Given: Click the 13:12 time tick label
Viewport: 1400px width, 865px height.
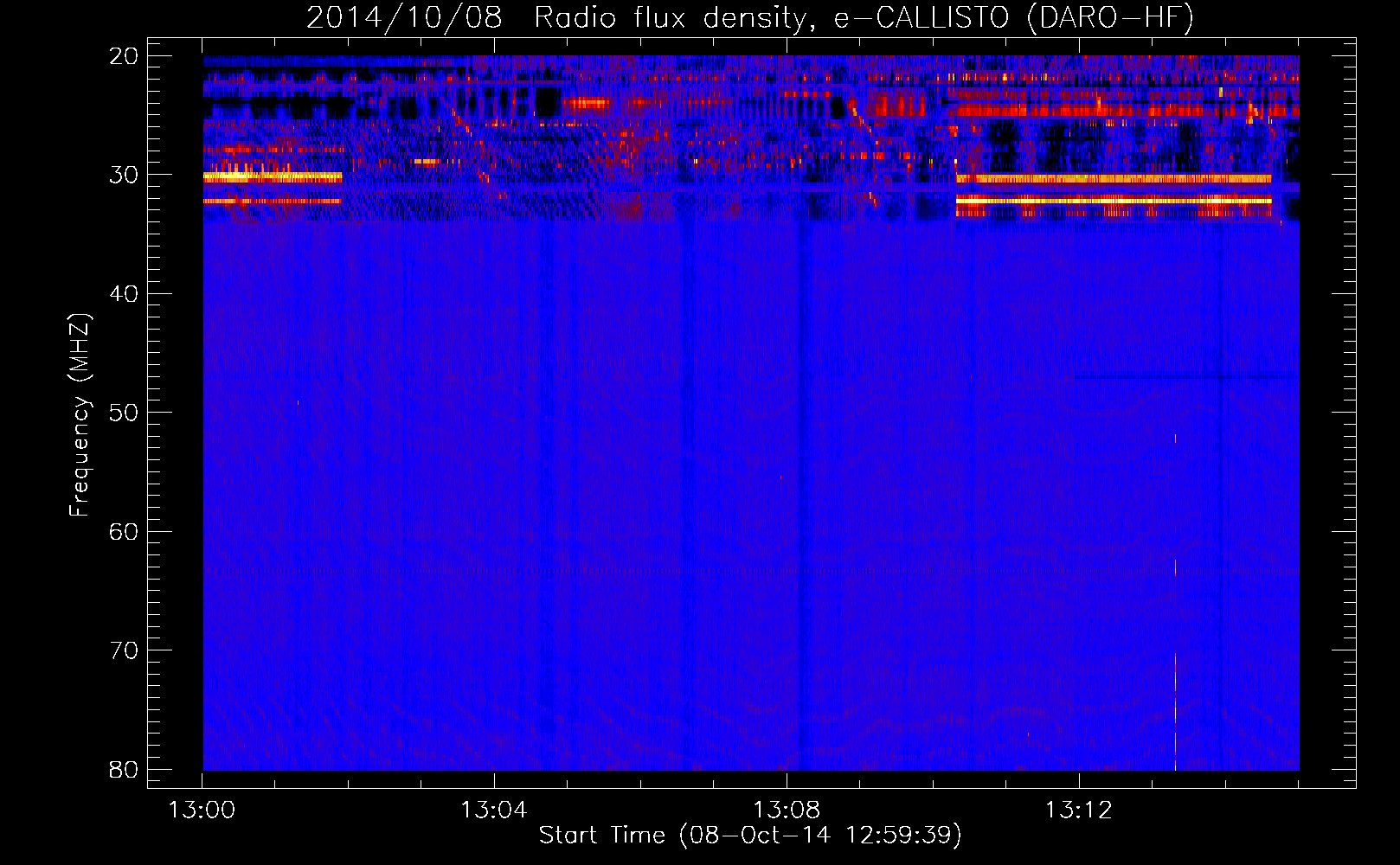Looking at the screenshot, I should (1079, 811).
